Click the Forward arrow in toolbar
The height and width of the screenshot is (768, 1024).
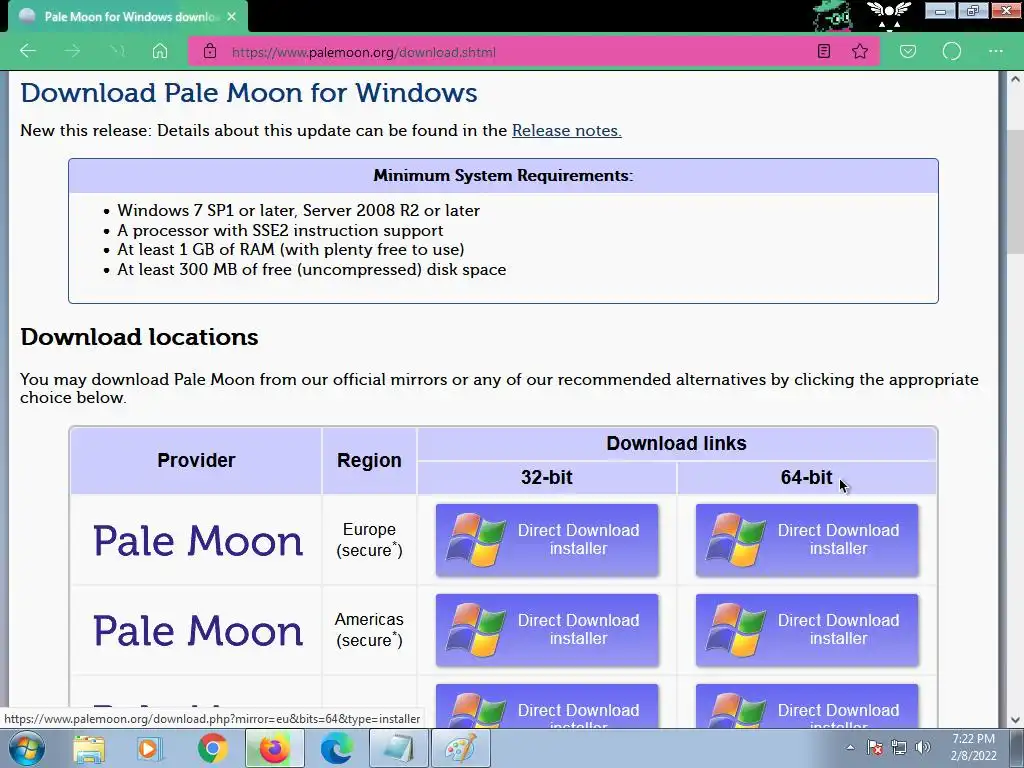tap(72, 51)
